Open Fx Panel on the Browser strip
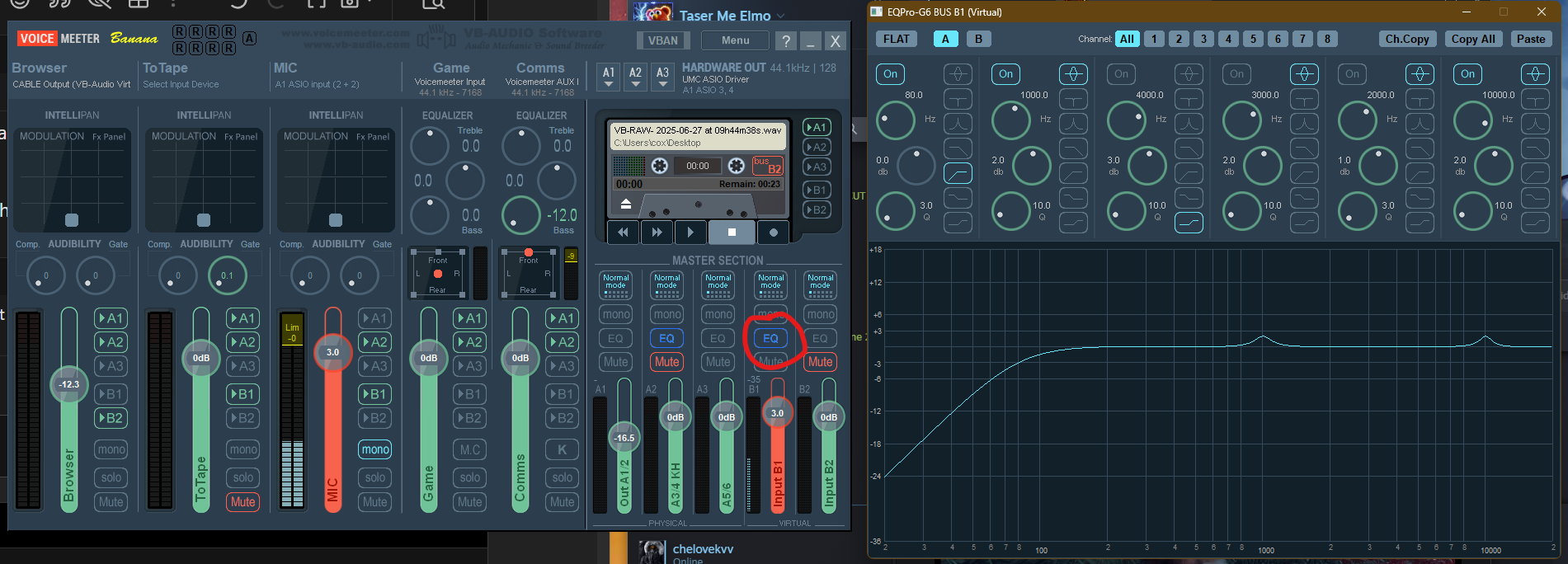Image resolution: width=1568 pixels, height=564 pixels. [109, 137]
